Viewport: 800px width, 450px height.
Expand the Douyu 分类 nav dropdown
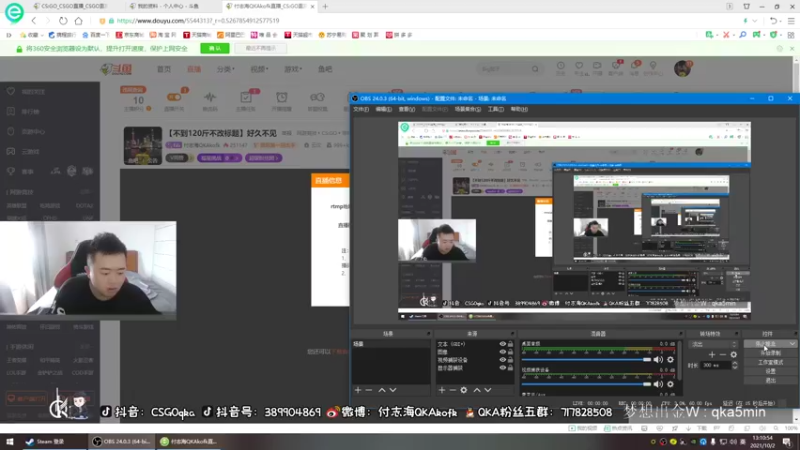click(x=225, y=69)
